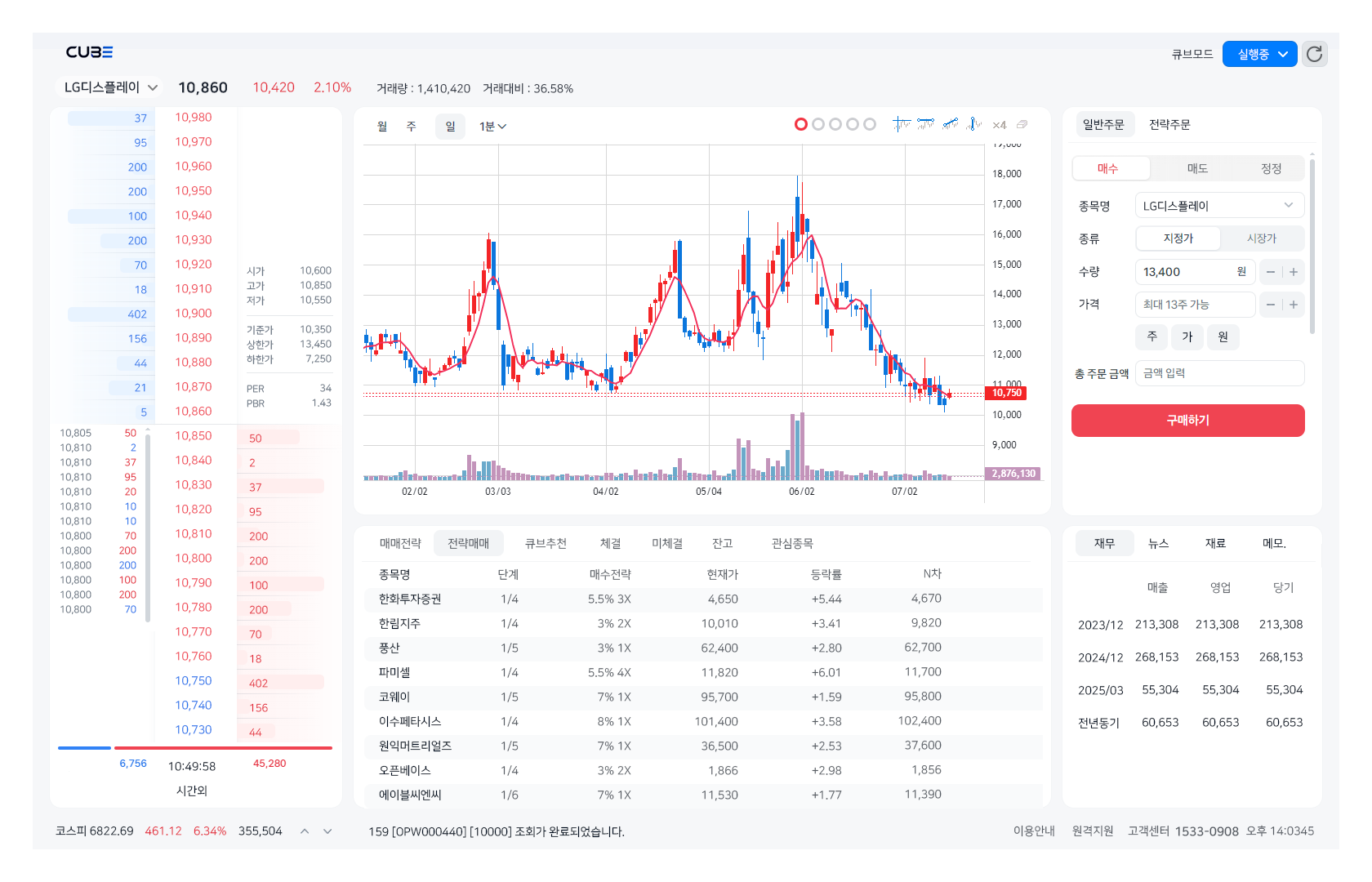Click the CUBE logo

[89, 52]
